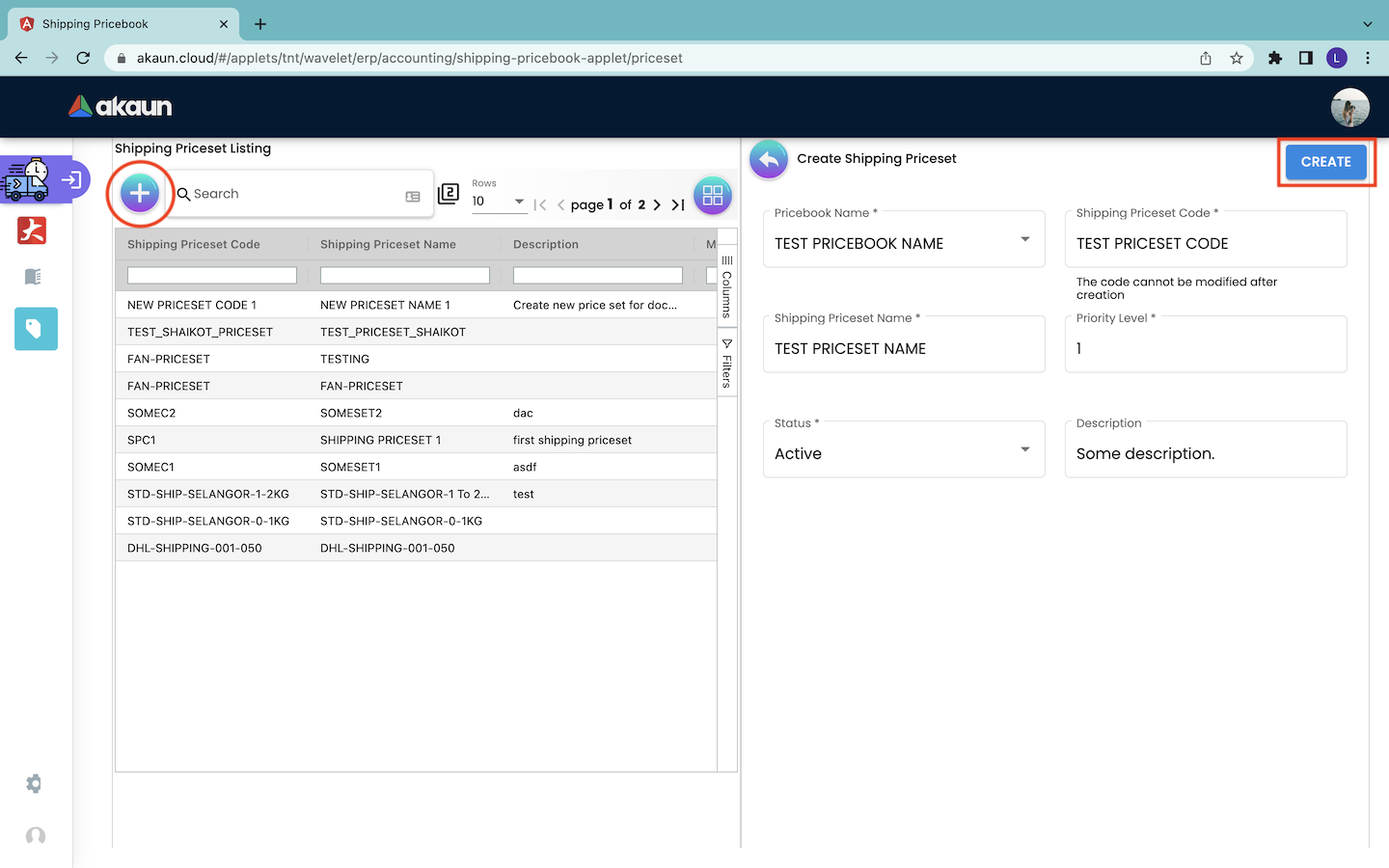
Task: Click the multi-page copy icon near Rows
Action: (449, 194)
